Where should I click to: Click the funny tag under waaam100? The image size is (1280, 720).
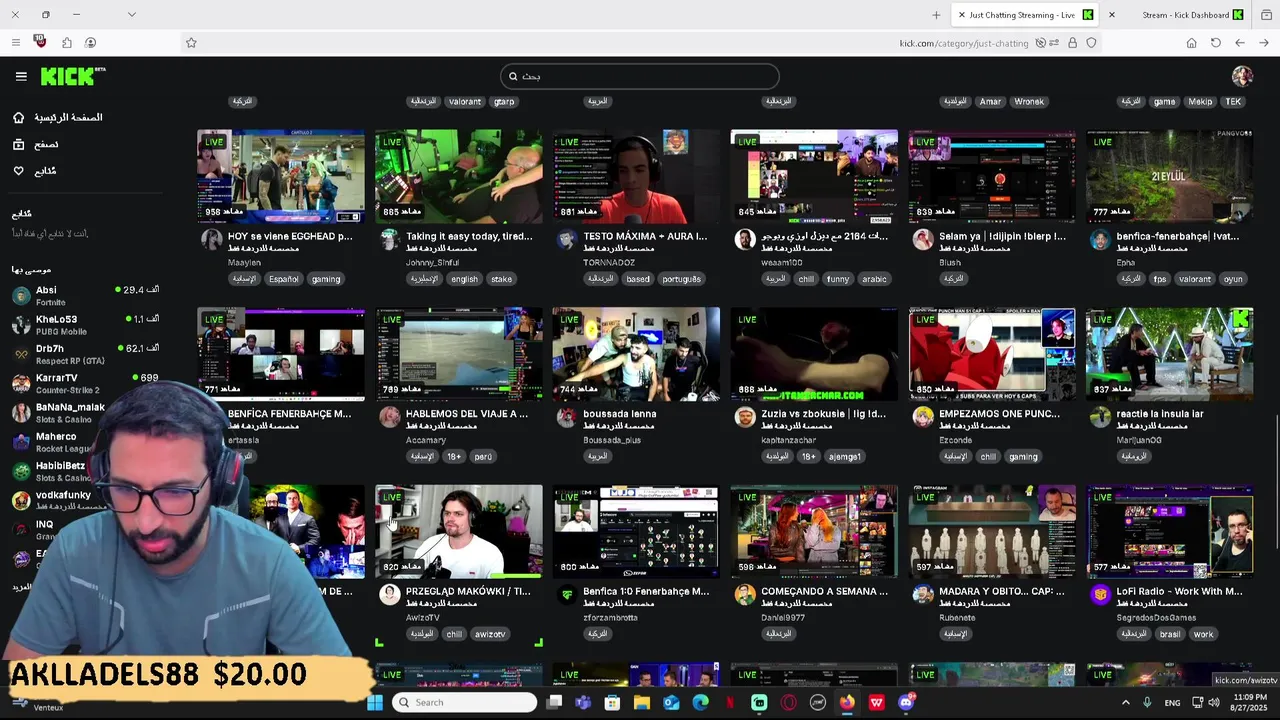click(838, 279)
